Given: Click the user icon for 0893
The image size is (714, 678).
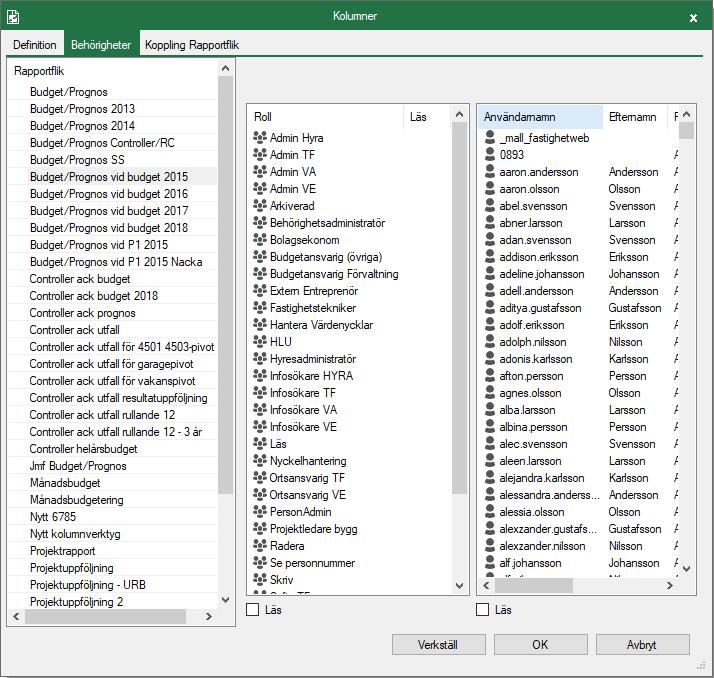Looking at the screenshot, I should coord(490,154).
